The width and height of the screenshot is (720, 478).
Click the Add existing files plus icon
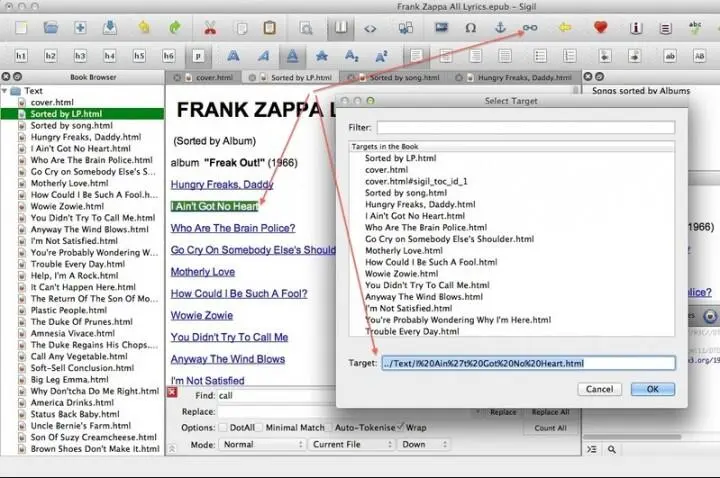(80, 28)
